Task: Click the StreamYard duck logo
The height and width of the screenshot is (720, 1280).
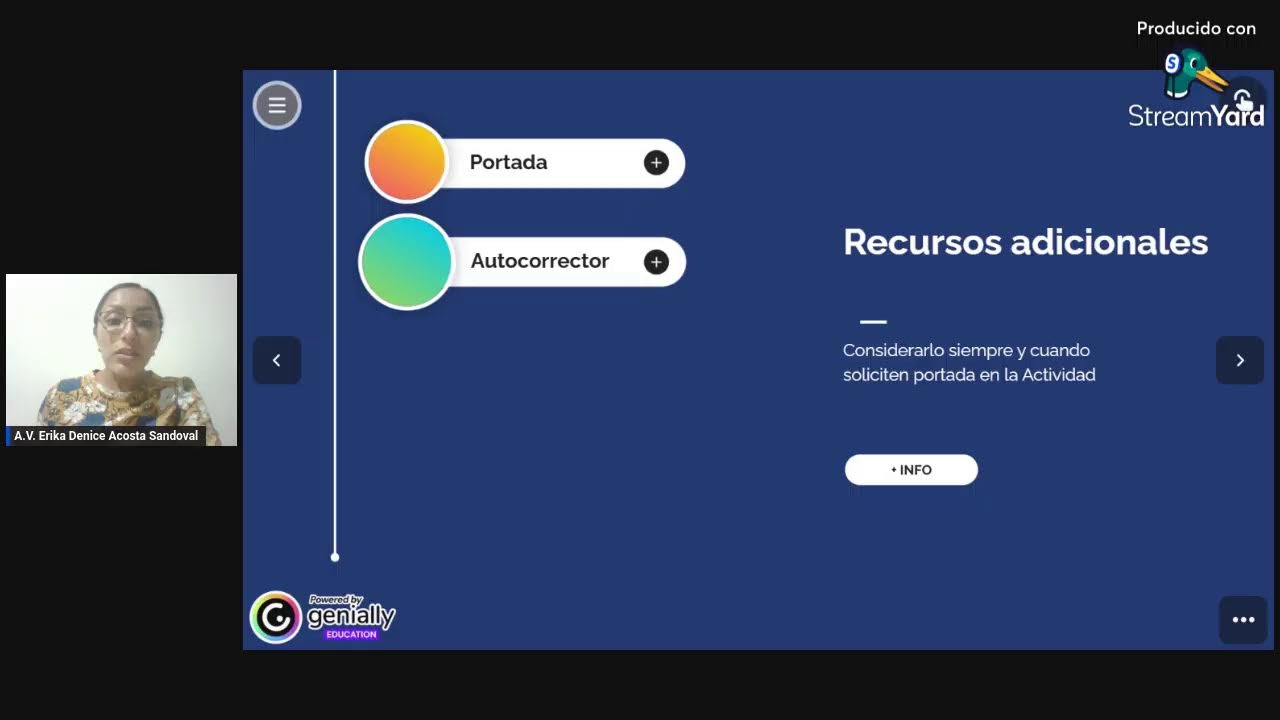Action: coord(1193,75)
